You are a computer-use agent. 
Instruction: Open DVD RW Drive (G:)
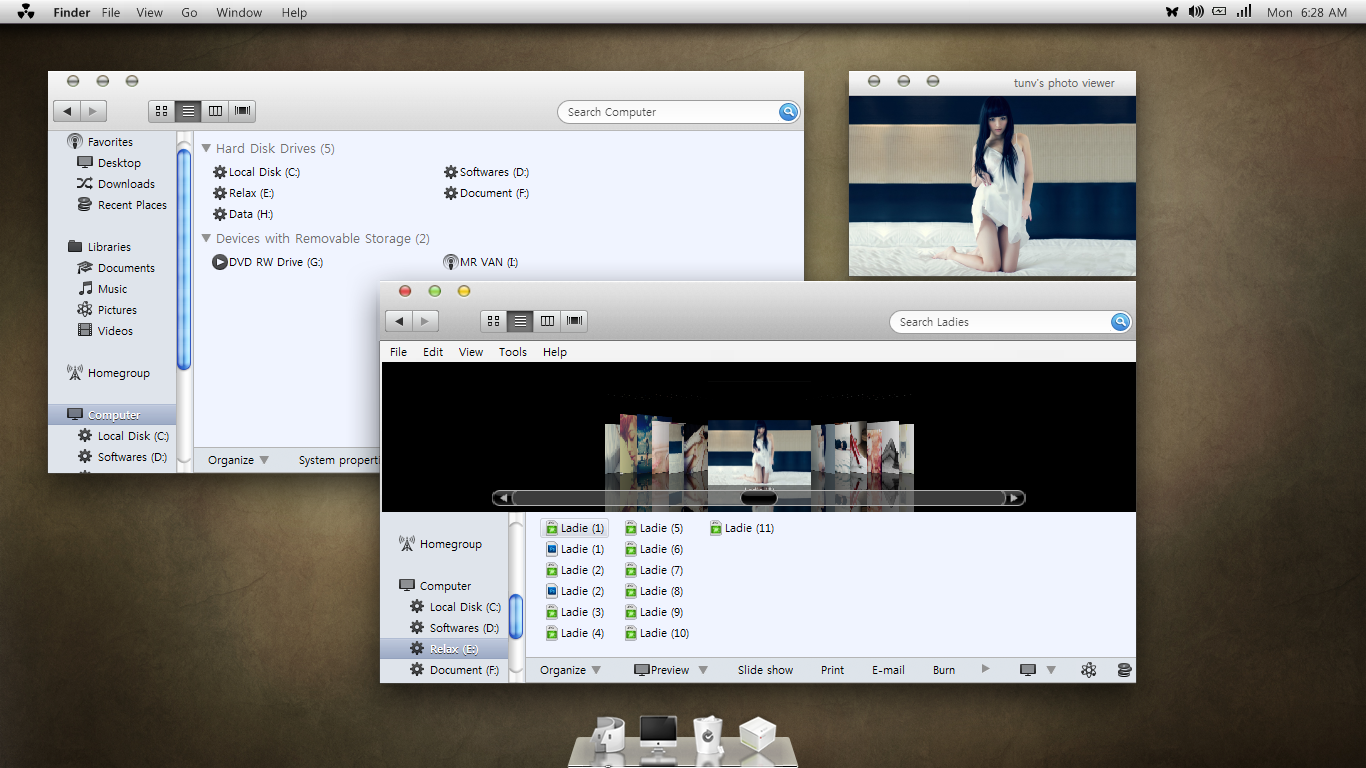click(268, 262)
